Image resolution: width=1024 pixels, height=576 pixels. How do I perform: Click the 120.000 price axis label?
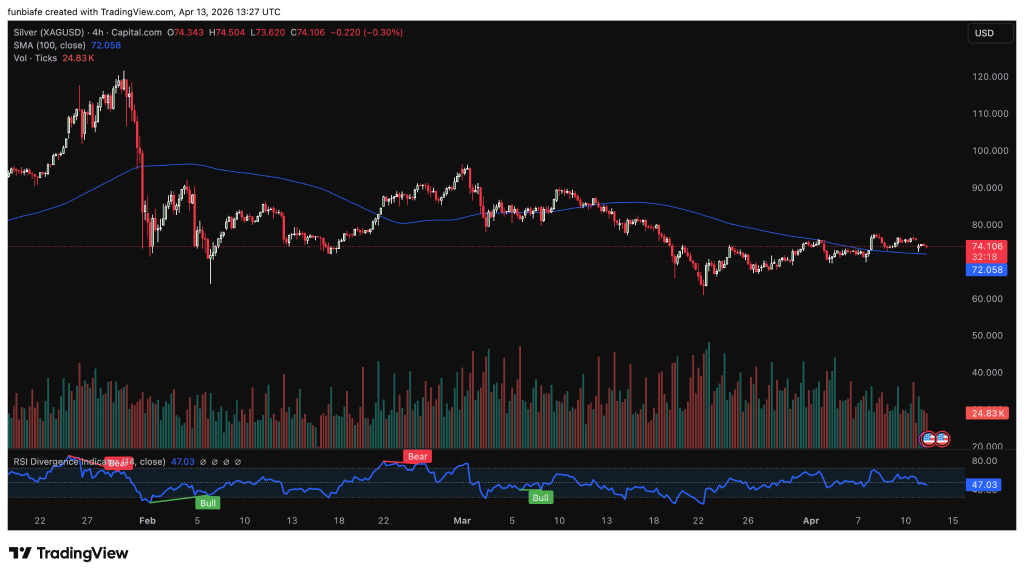click(x=990, y=76)
